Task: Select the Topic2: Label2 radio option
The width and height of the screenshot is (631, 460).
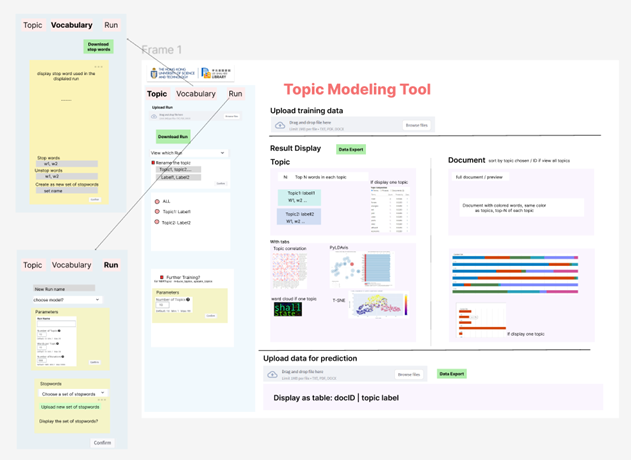Action: tap(157, 222)
